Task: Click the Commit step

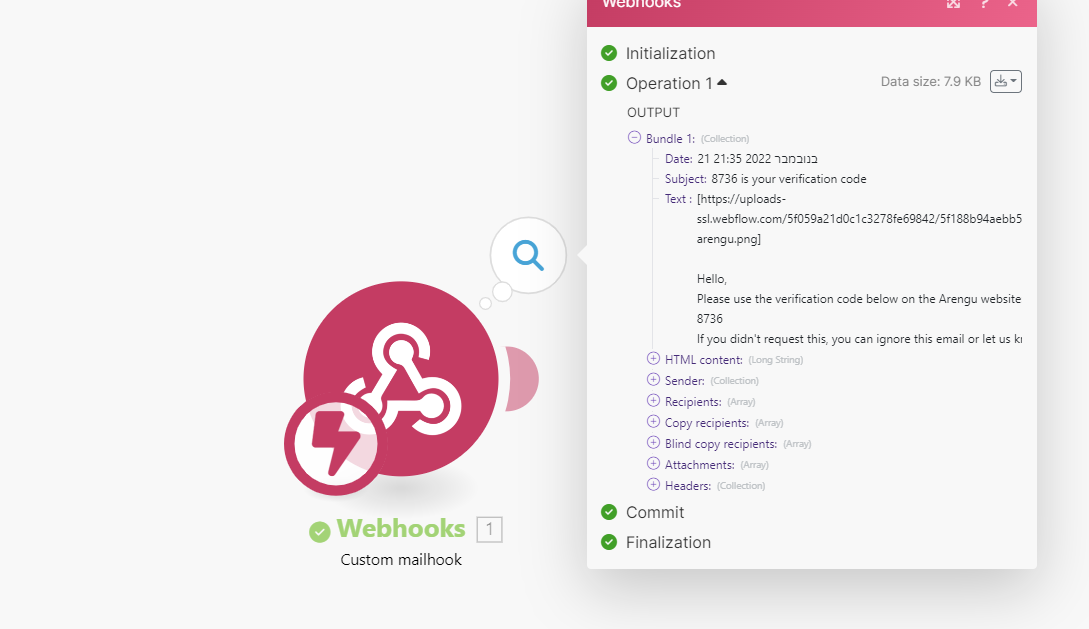Action: coord(655,512)
